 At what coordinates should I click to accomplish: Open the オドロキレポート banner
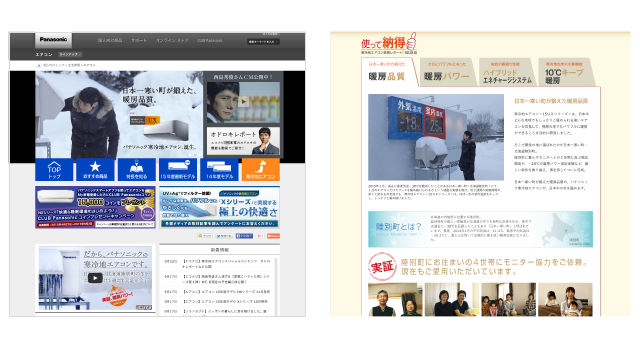pyautogui.click(x=243, y=141)
